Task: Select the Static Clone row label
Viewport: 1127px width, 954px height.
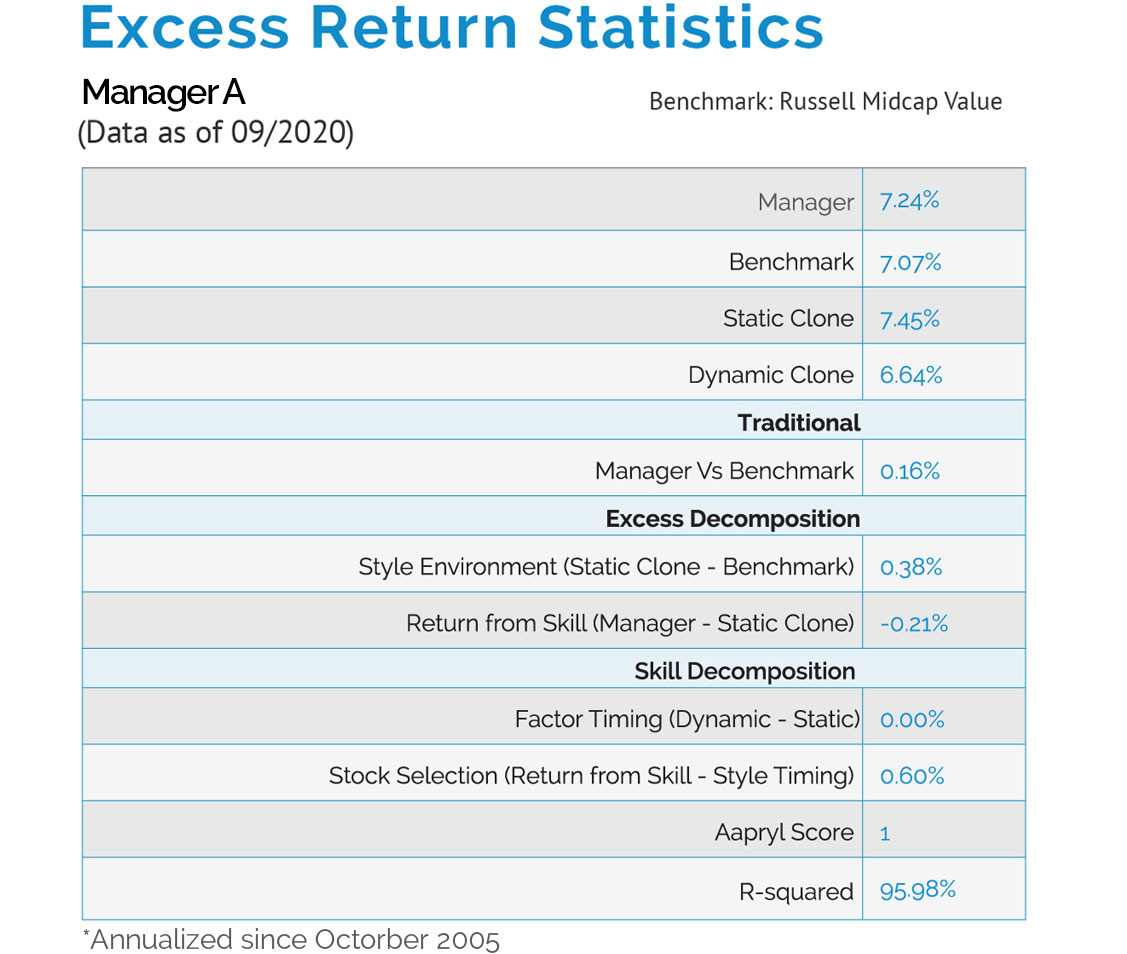Action: click(x=788, y=319)
